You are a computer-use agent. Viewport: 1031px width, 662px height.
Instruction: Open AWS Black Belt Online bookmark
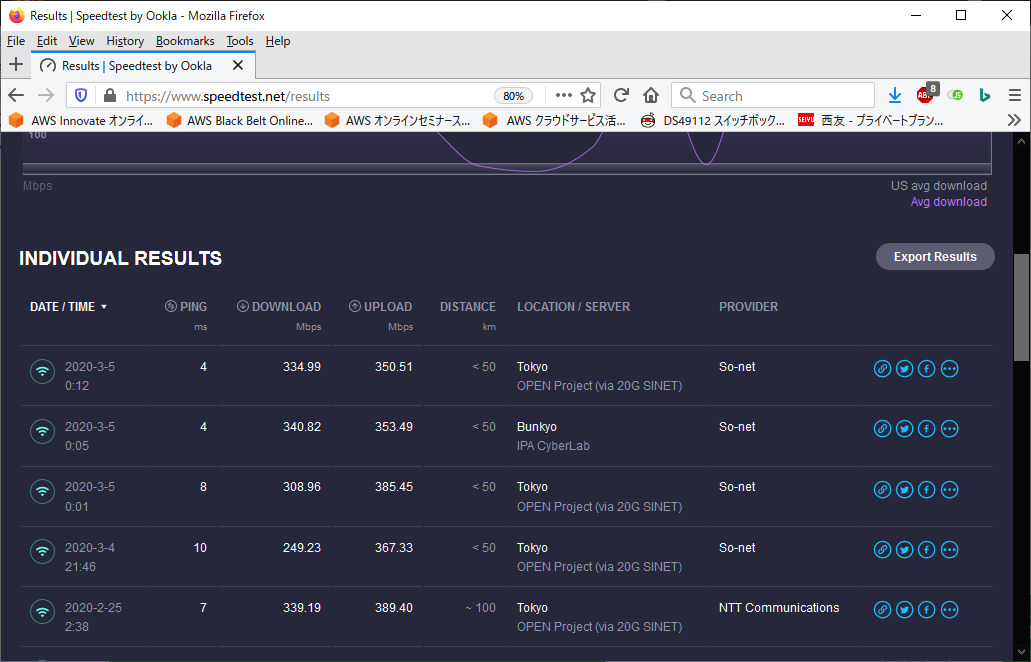point(239,121)
